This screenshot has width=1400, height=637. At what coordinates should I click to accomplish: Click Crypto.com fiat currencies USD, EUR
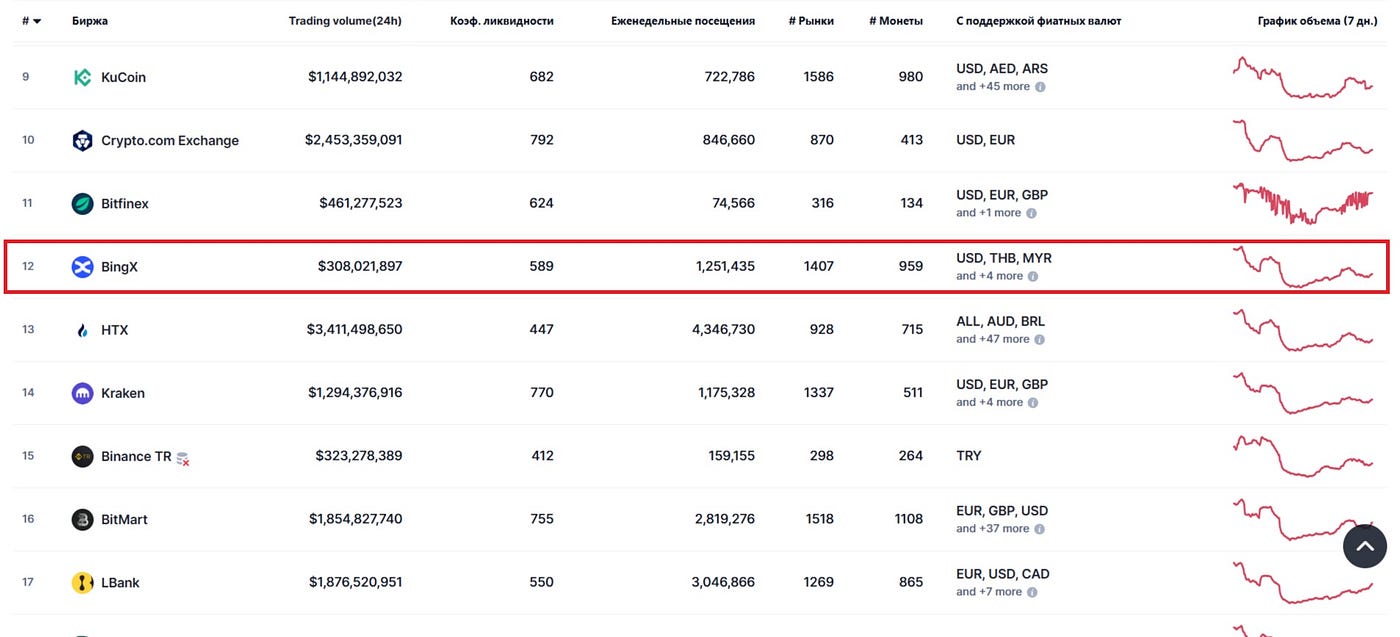pyautogui.click(x=986, y=140)
